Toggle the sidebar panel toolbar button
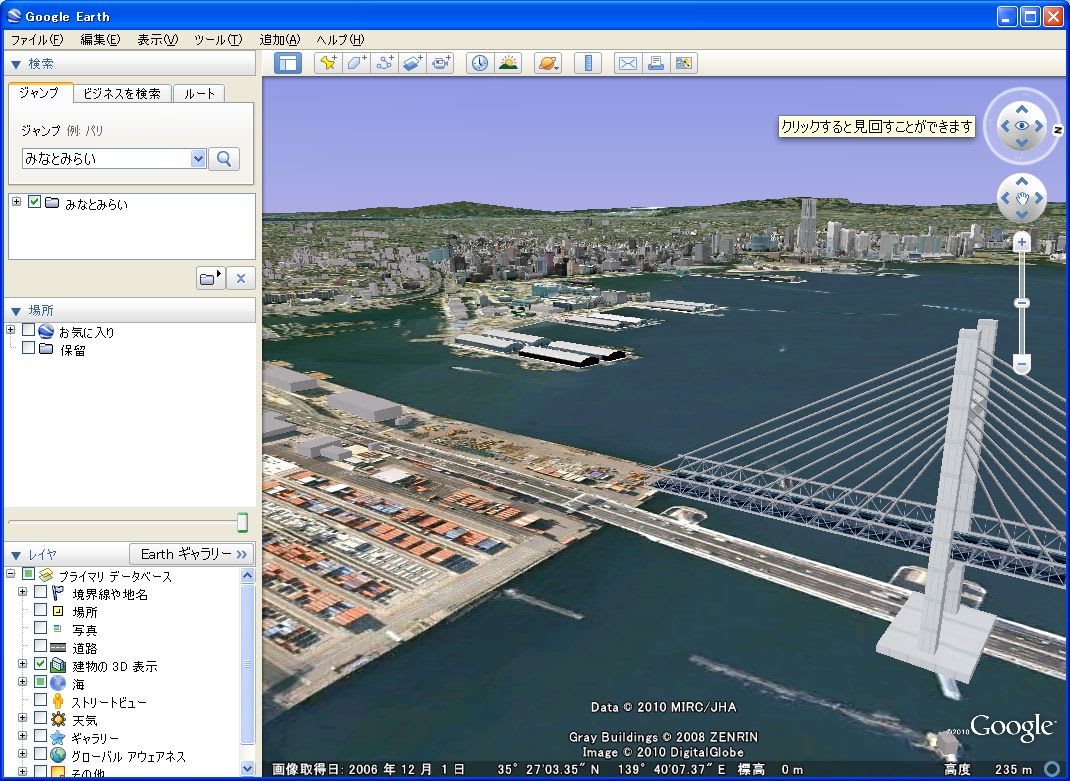The width and height of the screenshot is (1070, 781). click(288, 63)
